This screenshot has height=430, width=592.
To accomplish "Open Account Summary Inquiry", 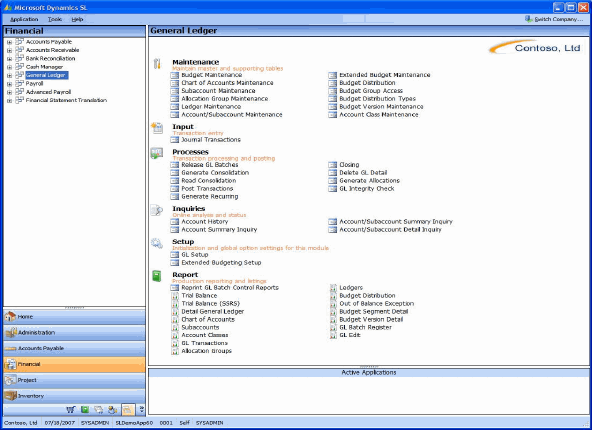I will point(219,230).
